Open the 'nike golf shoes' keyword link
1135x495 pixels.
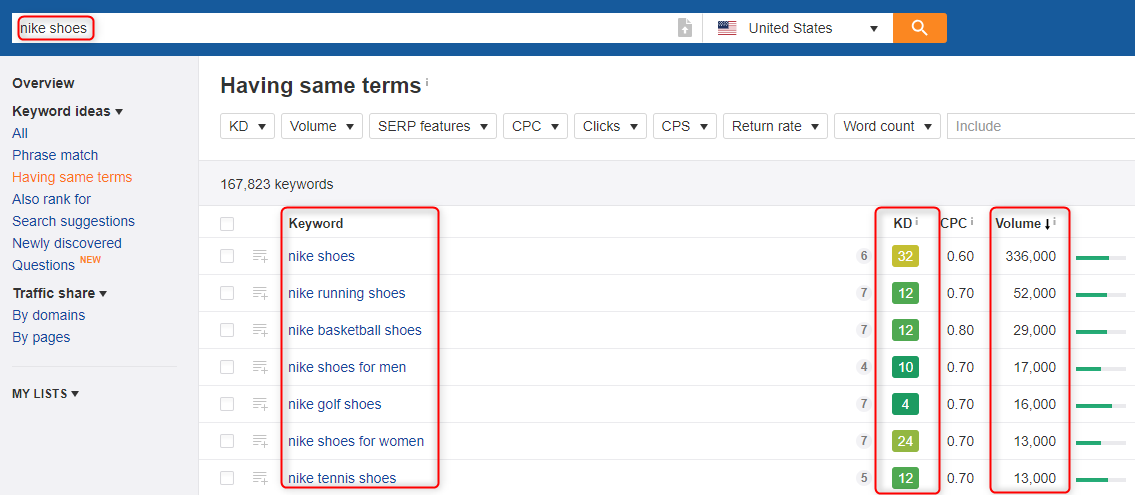click(x=334, y=404)
